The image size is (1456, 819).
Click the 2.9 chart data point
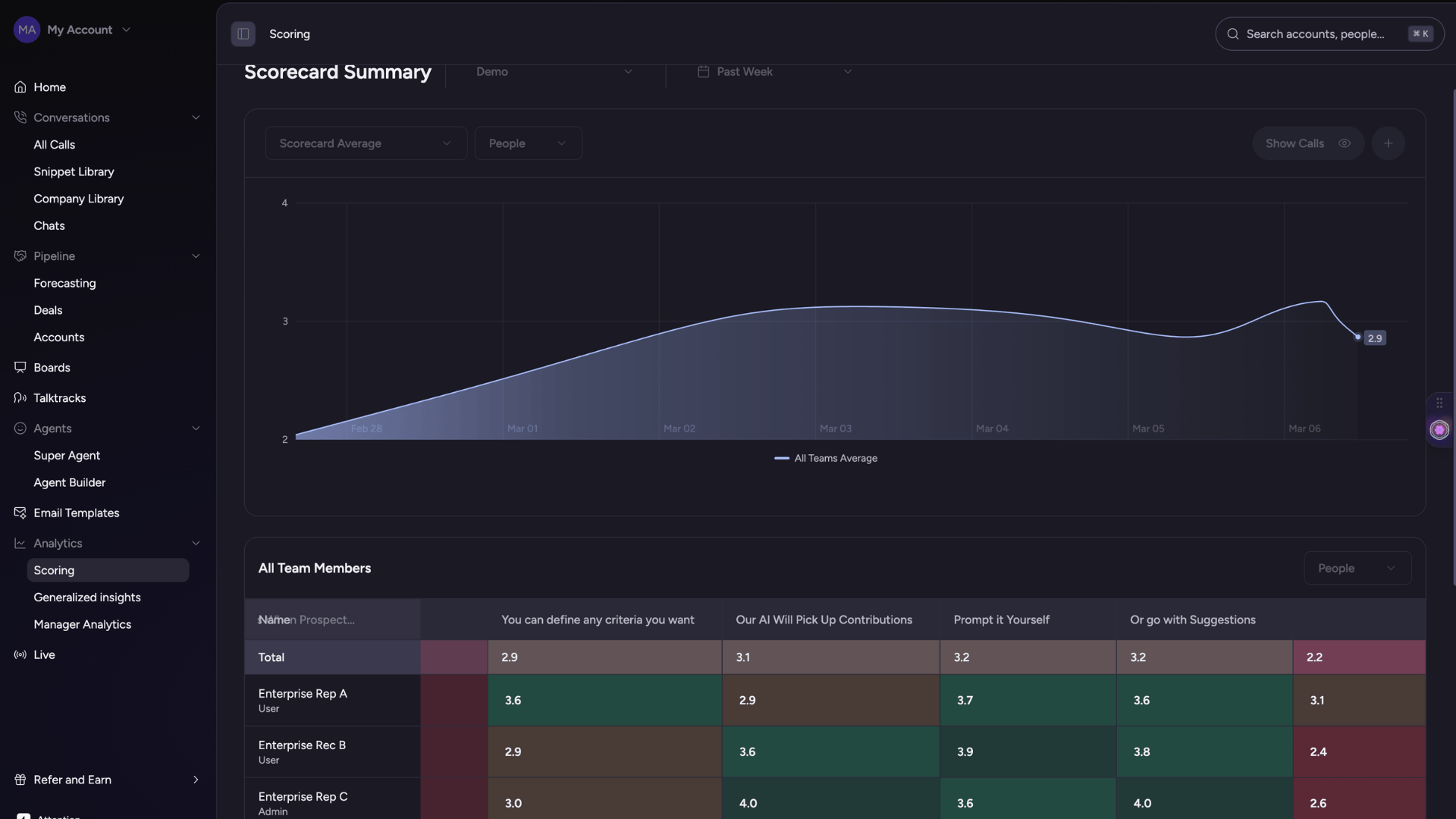pyautogui.click(x=1357, y=337)
